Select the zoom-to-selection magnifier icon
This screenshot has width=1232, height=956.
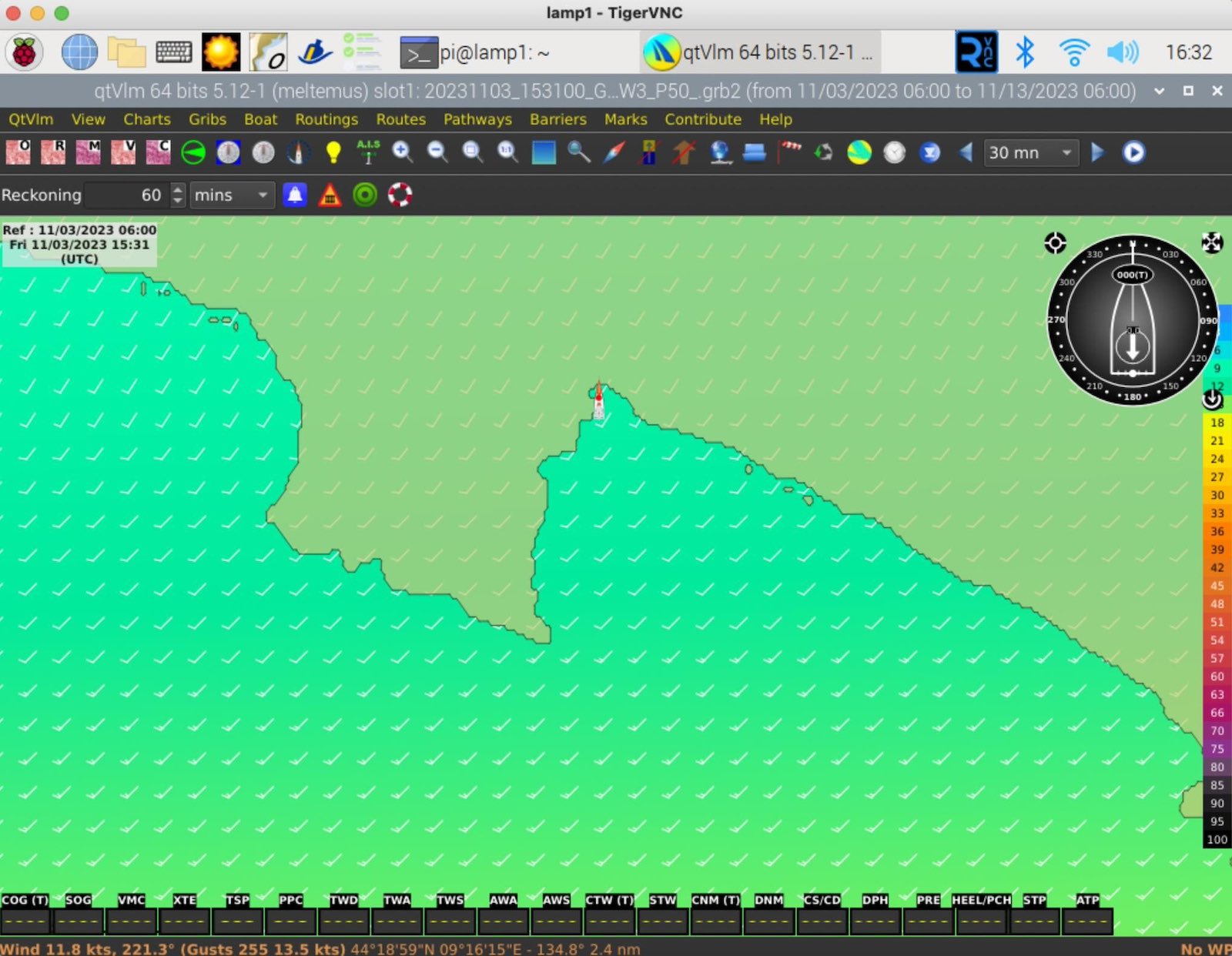(472, 152)
